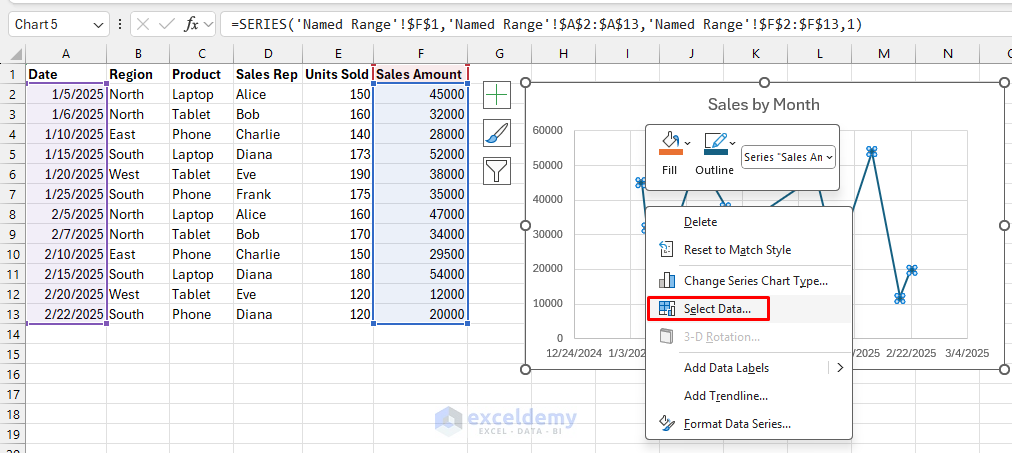Viewport: 1012px width, 453px height.
Task: Open the Series "Sales An" element dropdown
Action: coord(789,157)
